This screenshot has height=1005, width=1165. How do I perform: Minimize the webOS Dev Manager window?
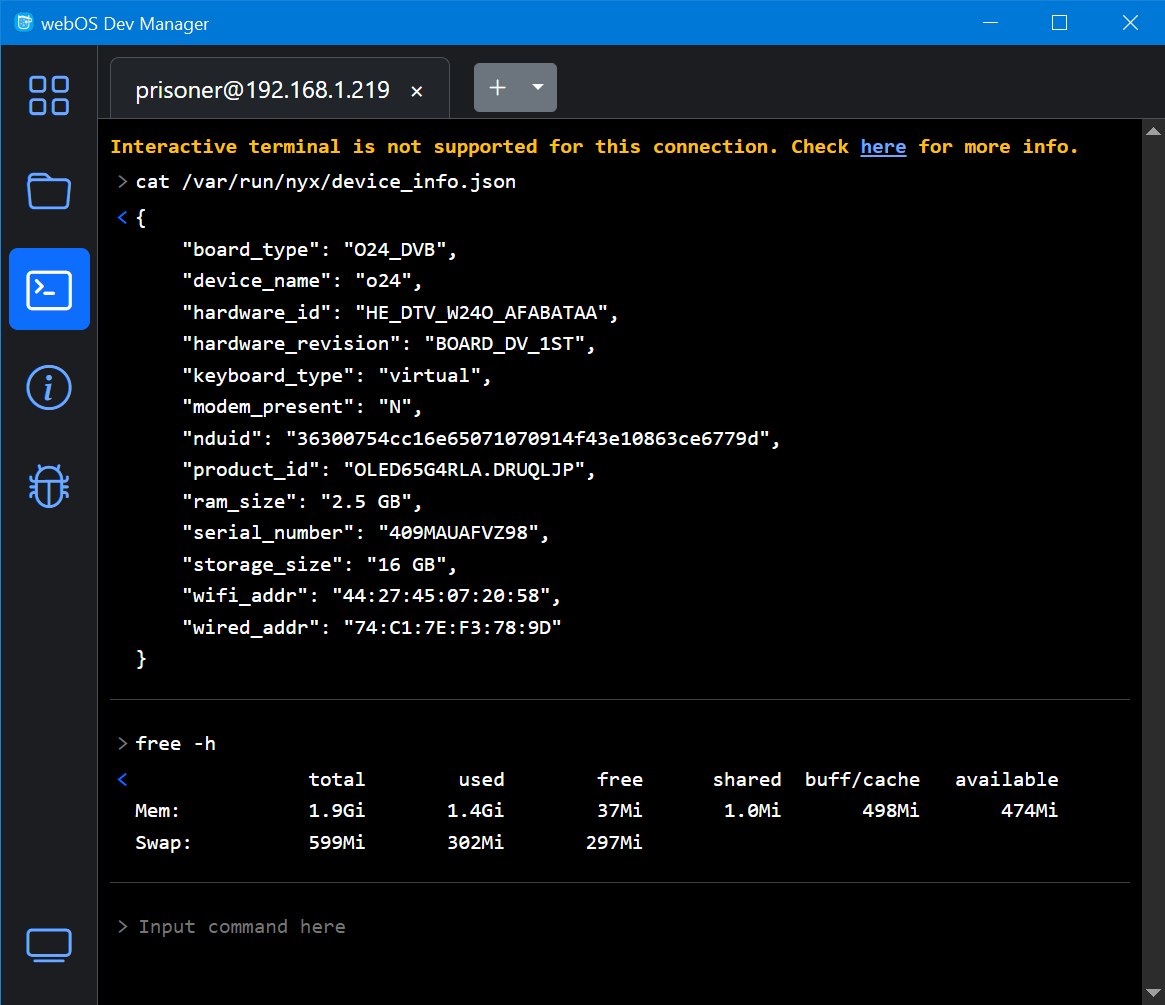click(x=989, y=23)
